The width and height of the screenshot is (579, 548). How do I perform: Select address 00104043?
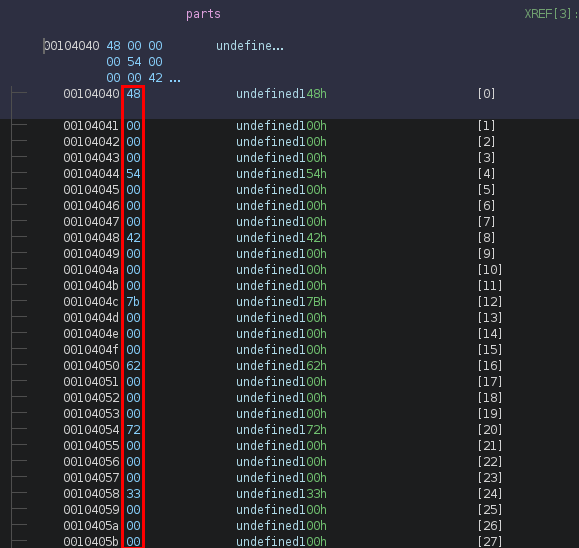[91, 158]
